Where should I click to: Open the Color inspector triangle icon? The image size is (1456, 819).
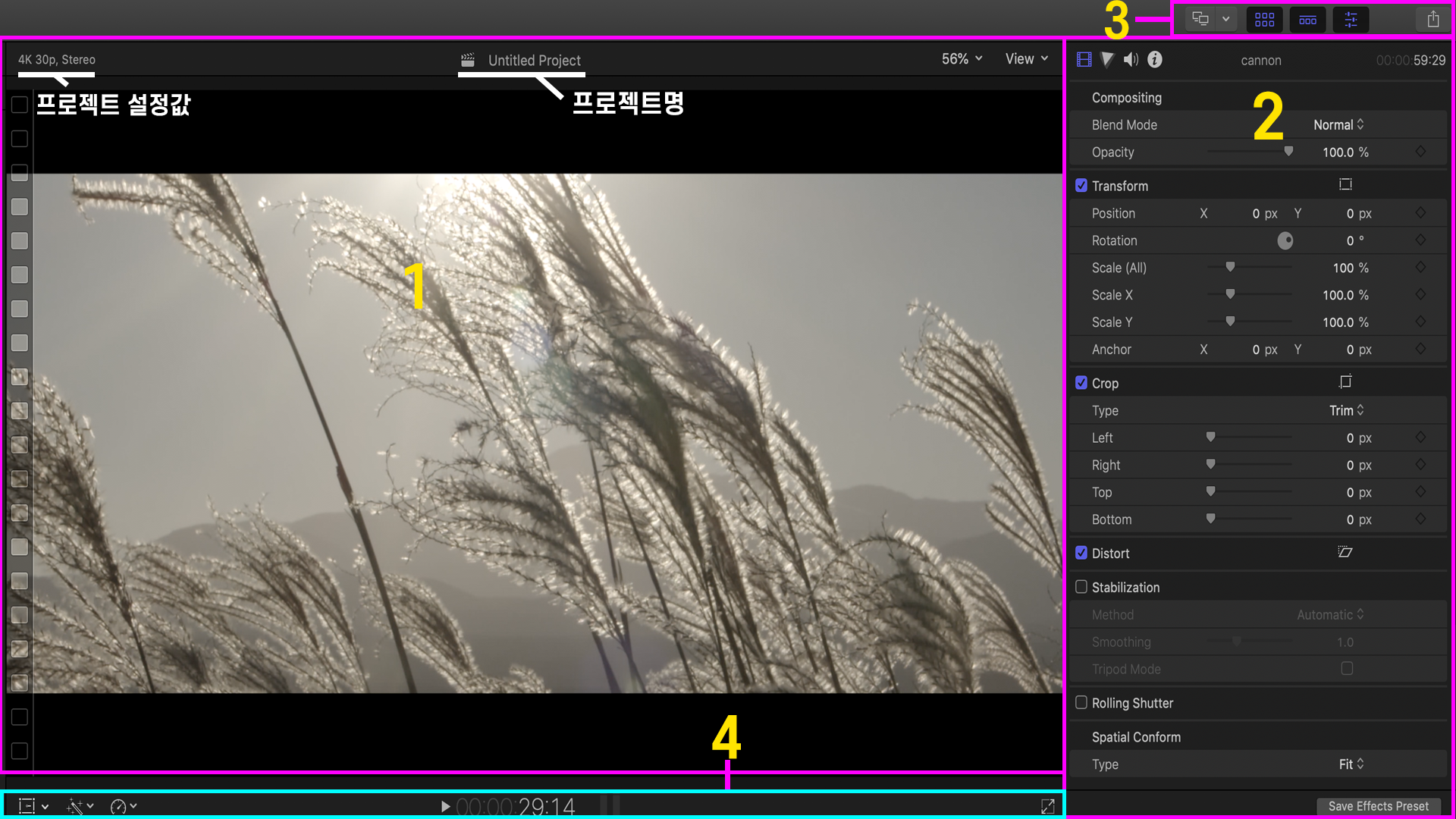pyautogui.click(x=1107, y=60)
